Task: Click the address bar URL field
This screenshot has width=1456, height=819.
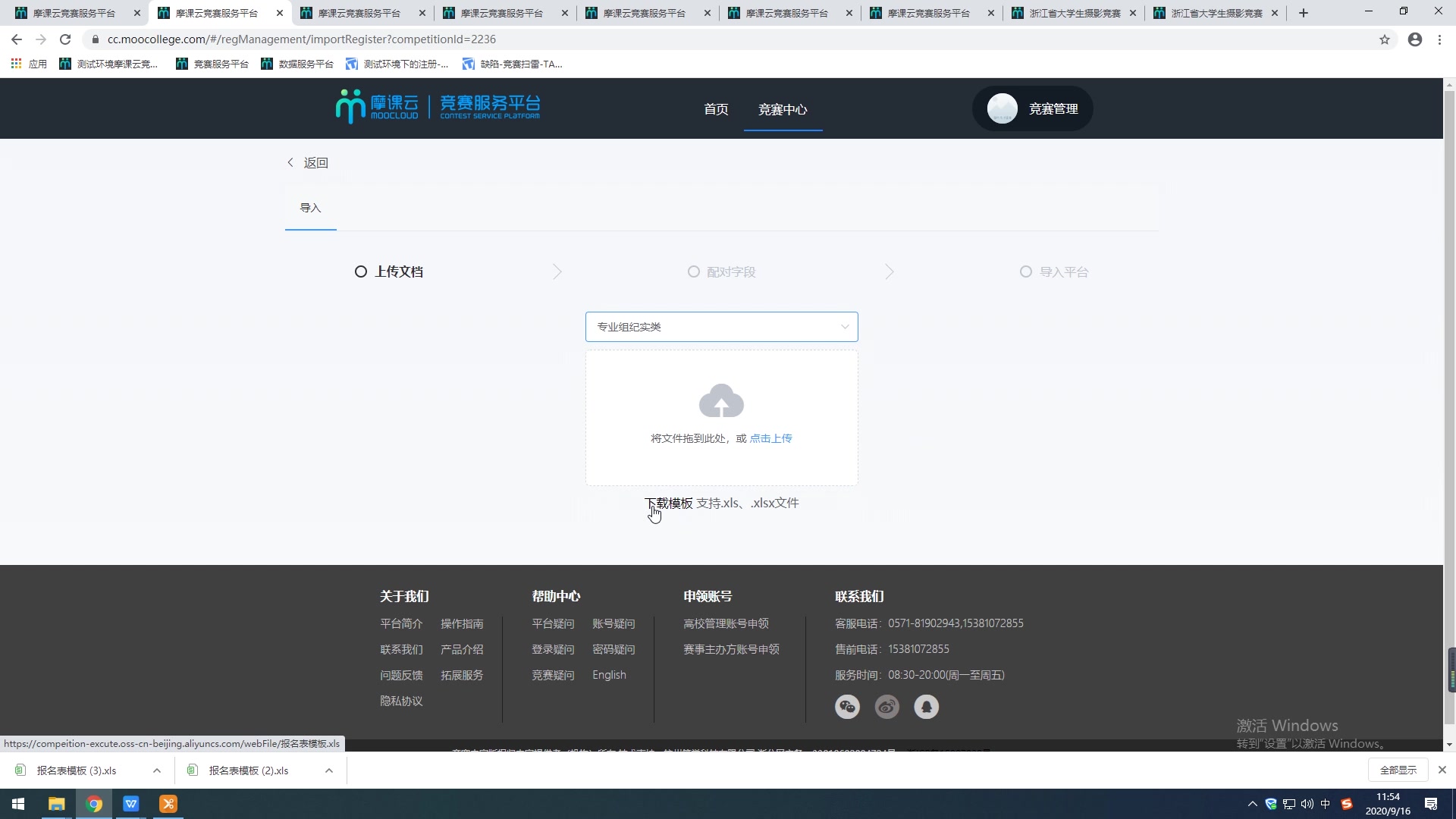Action: (x=728, y=39)
